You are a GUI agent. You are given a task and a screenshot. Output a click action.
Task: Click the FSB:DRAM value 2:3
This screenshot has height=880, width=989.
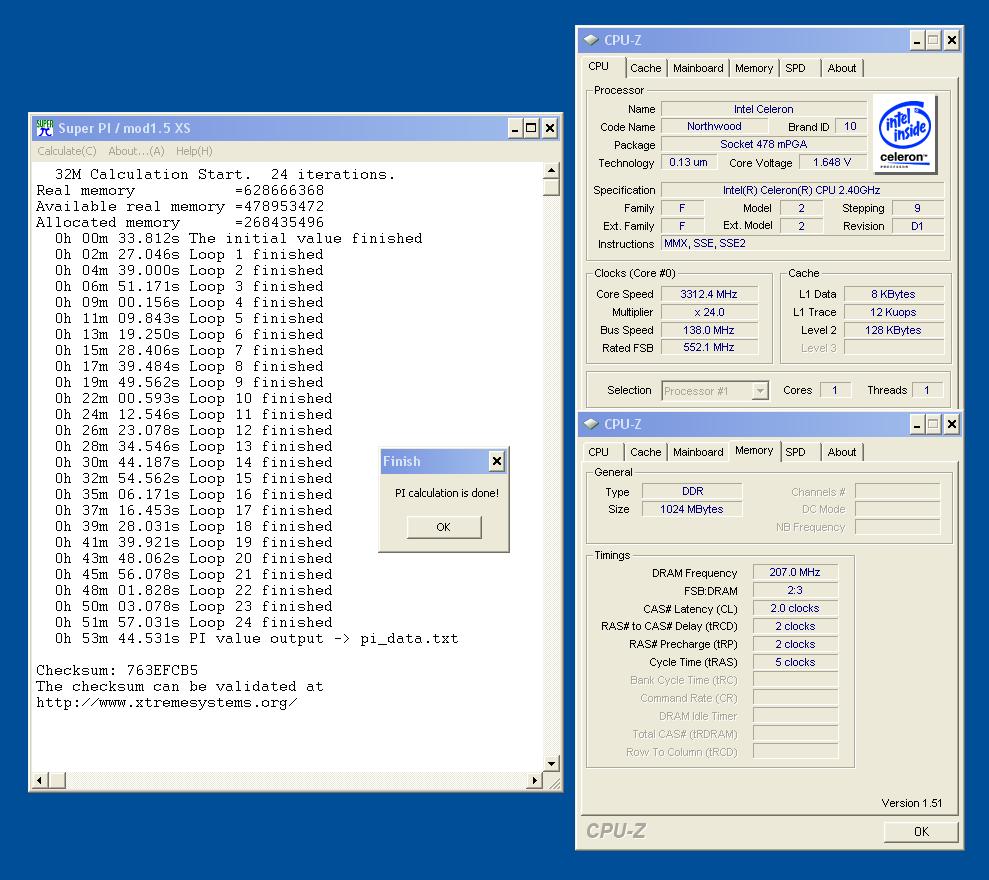(795, 590)
